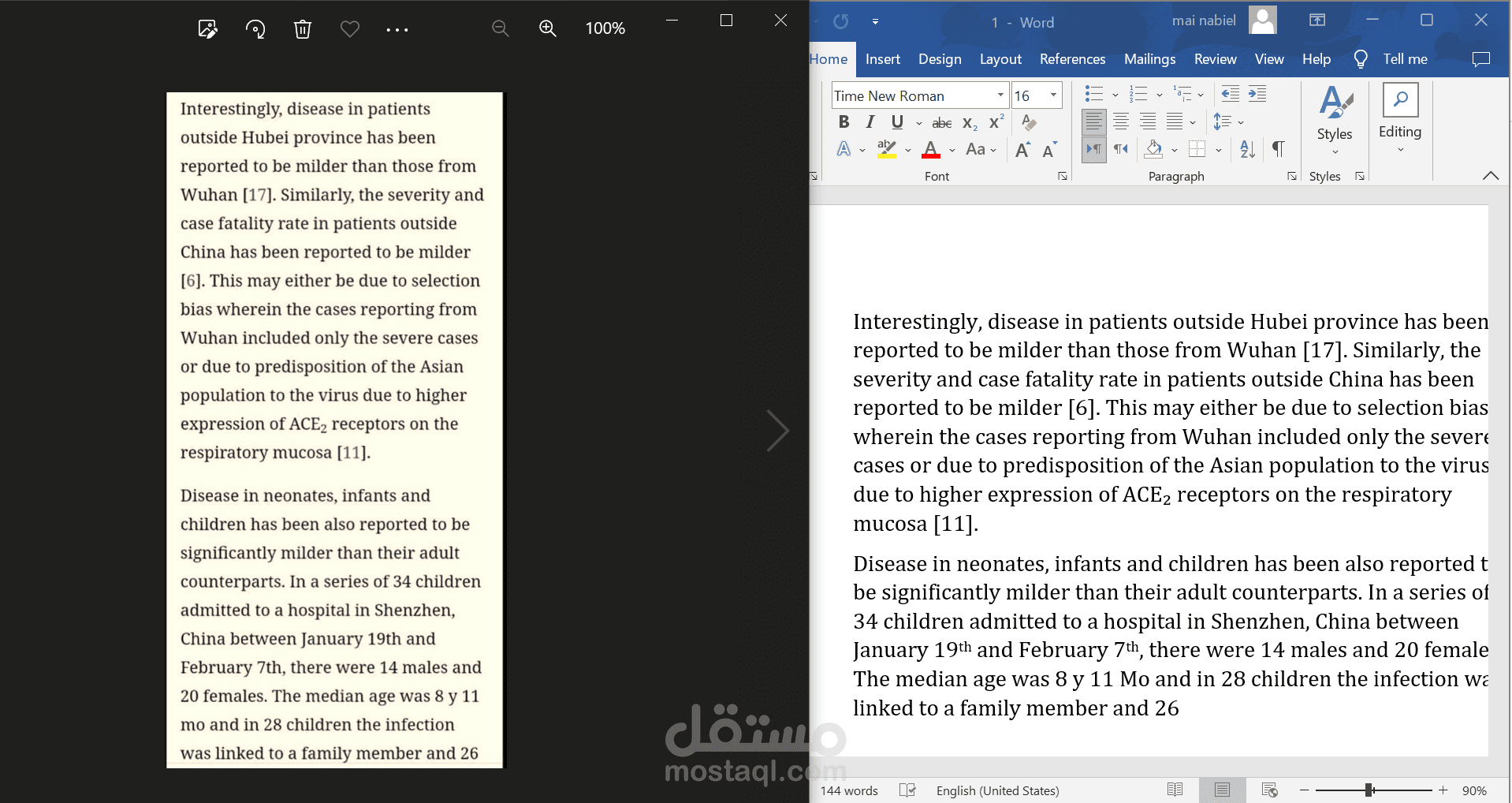Show or hide paragraph marks
Screen dimensions: 1512x803
coord(1278,149)
